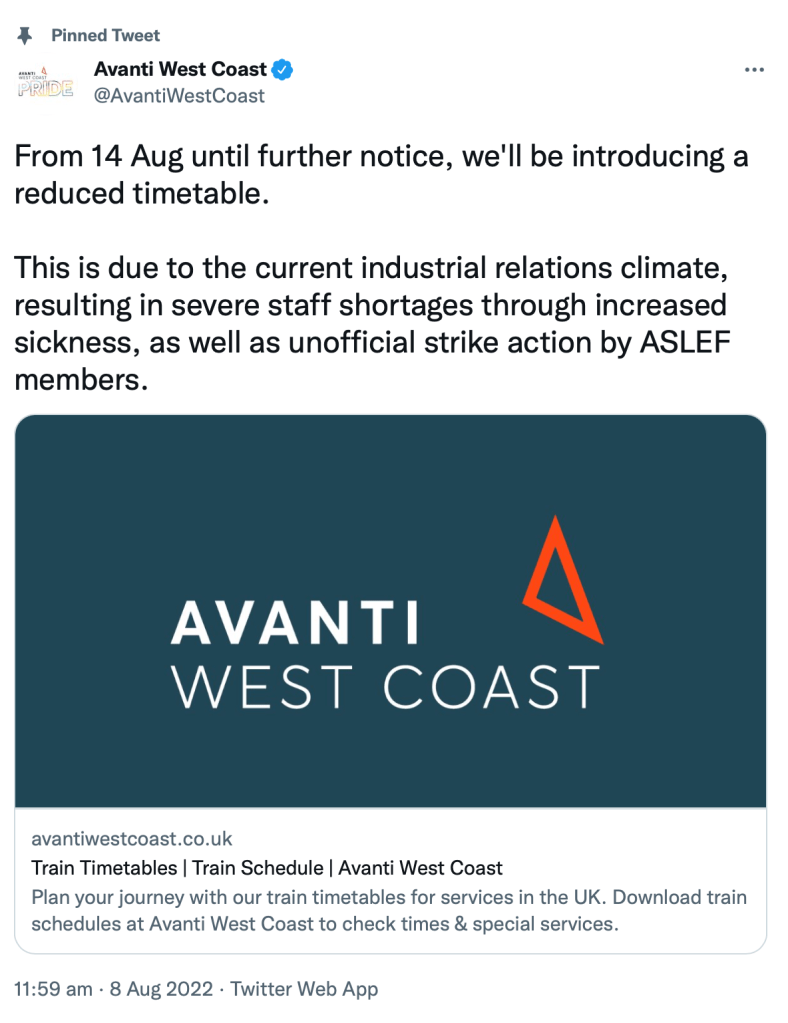
Task: Click the Avanti West Coast Pride avatar
Action: pos(45,82)
